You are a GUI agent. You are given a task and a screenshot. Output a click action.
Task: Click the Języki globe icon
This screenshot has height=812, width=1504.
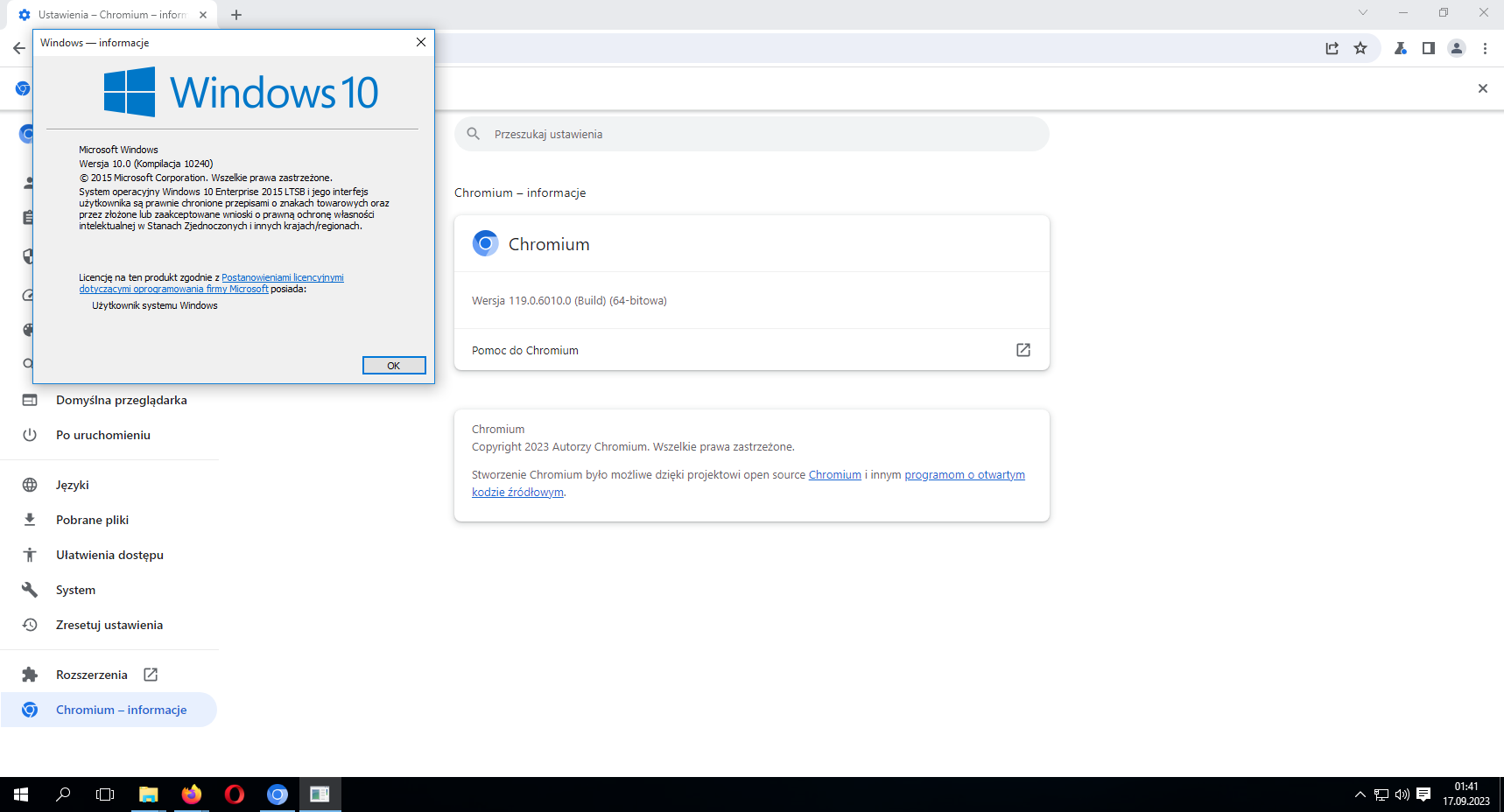30,485
